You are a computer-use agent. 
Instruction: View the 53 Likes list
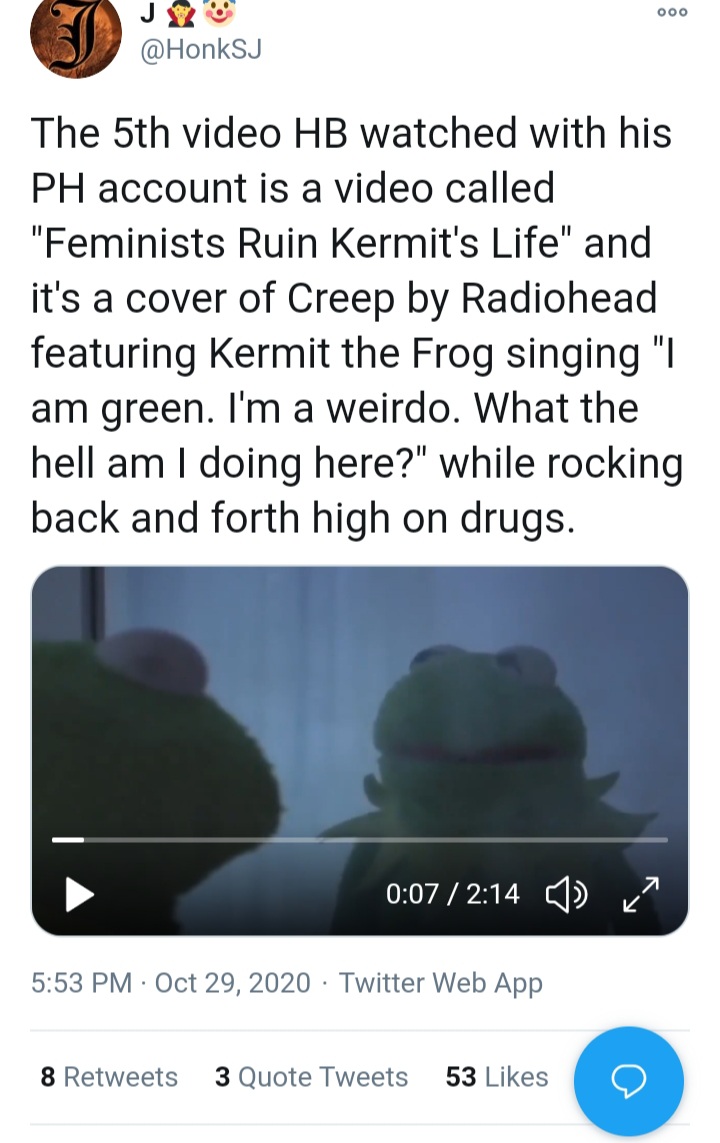pos(497,1077)
